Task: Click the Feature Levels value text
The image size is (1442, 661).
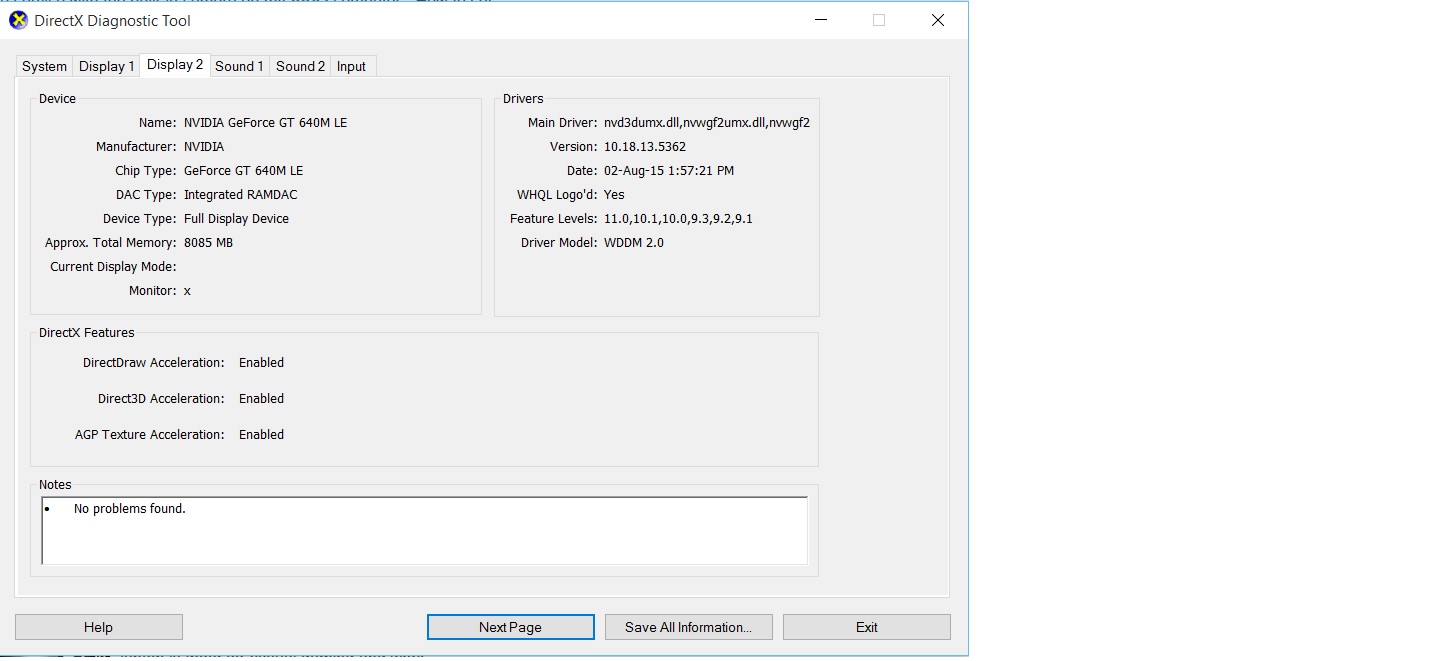Action: click(x=677, y=219)
